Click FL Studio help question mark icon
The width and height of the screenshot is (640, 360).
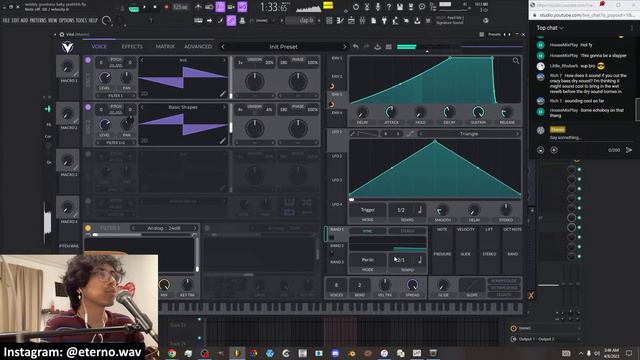[389, 7]
